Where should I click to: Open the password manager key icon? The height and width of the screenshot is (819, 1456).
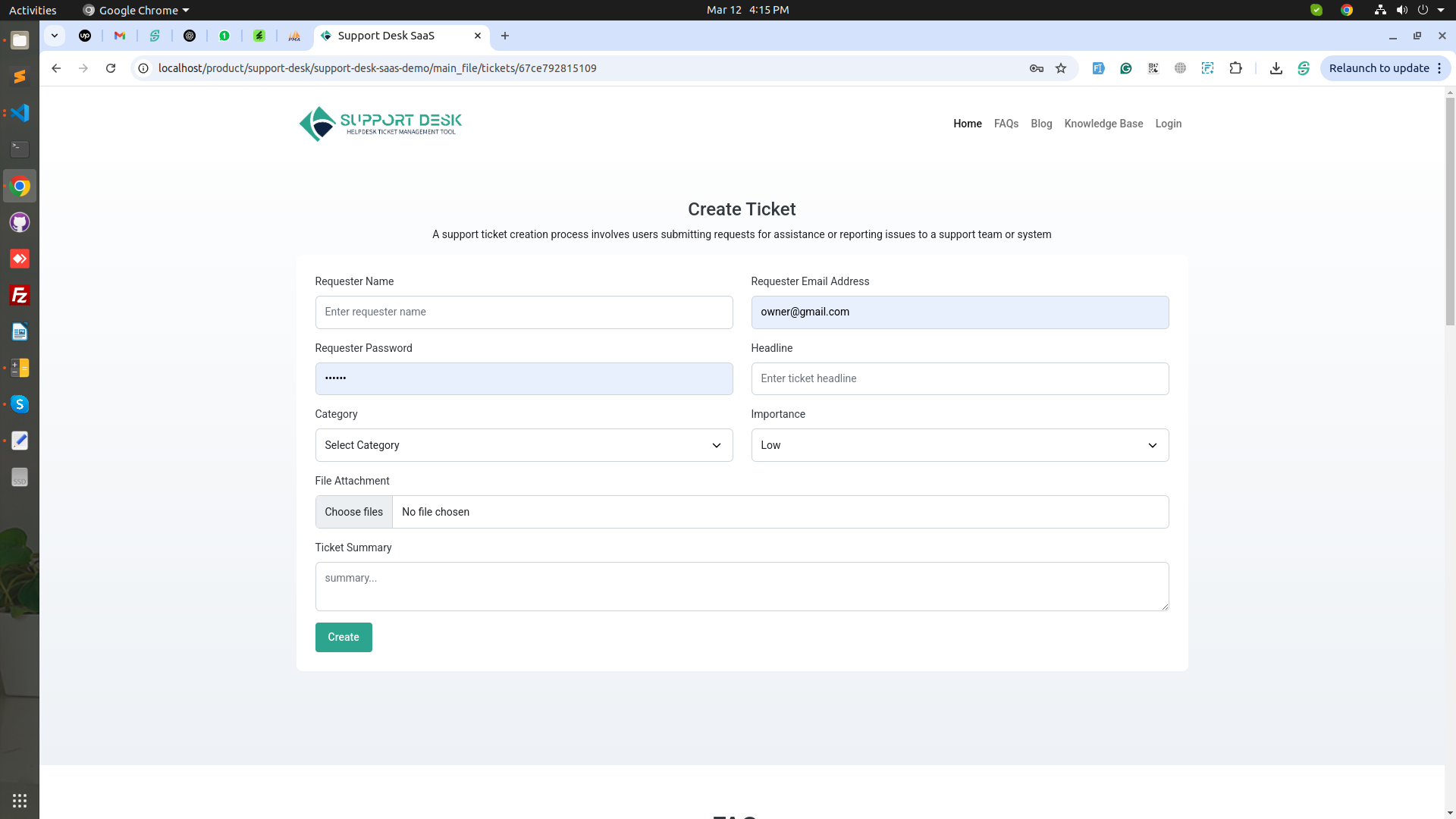1037,68
